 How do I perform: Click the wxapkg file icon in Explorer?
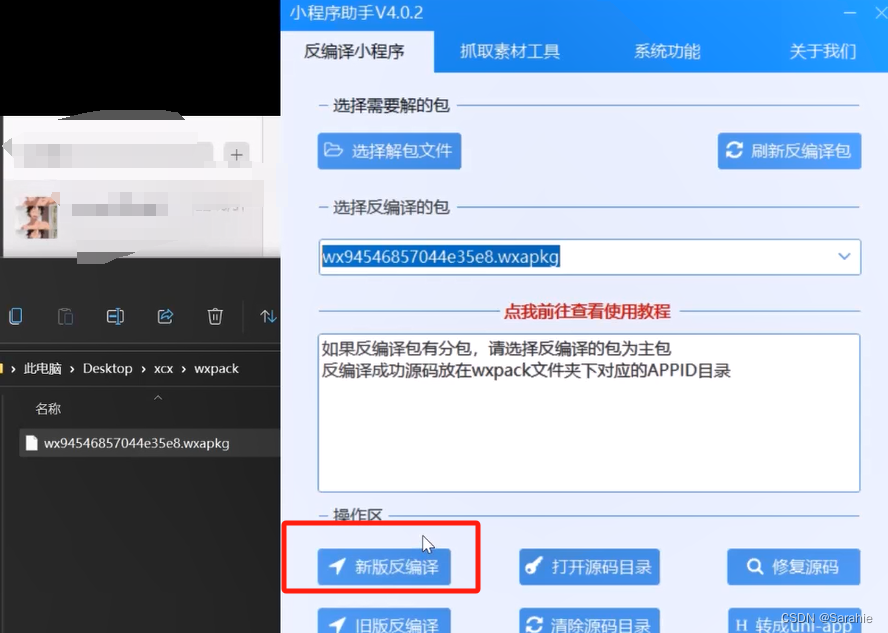pyautogui.click(x=32, y=443)
